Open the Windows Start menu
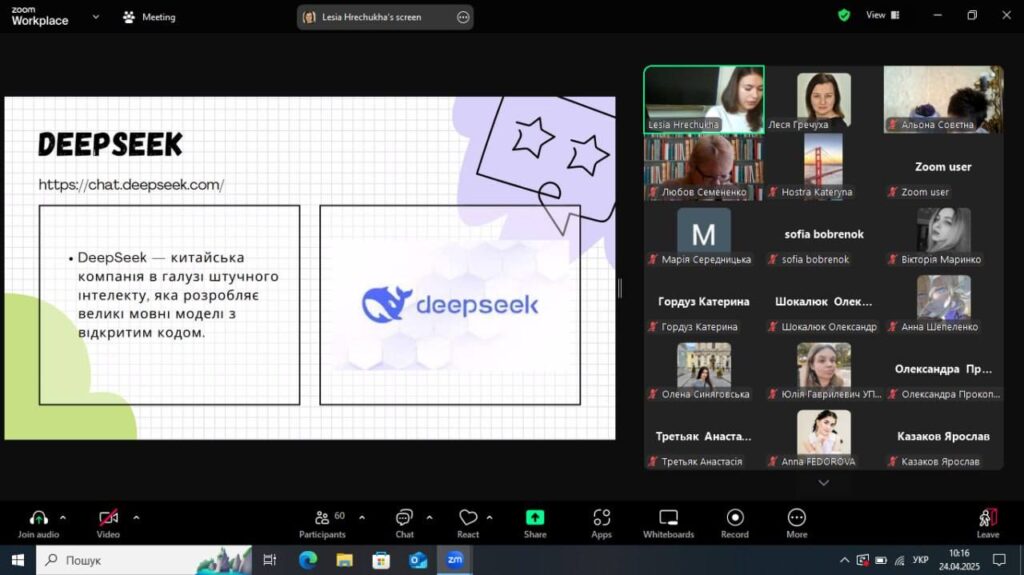 pyautogui.click(x=18, y=560)
